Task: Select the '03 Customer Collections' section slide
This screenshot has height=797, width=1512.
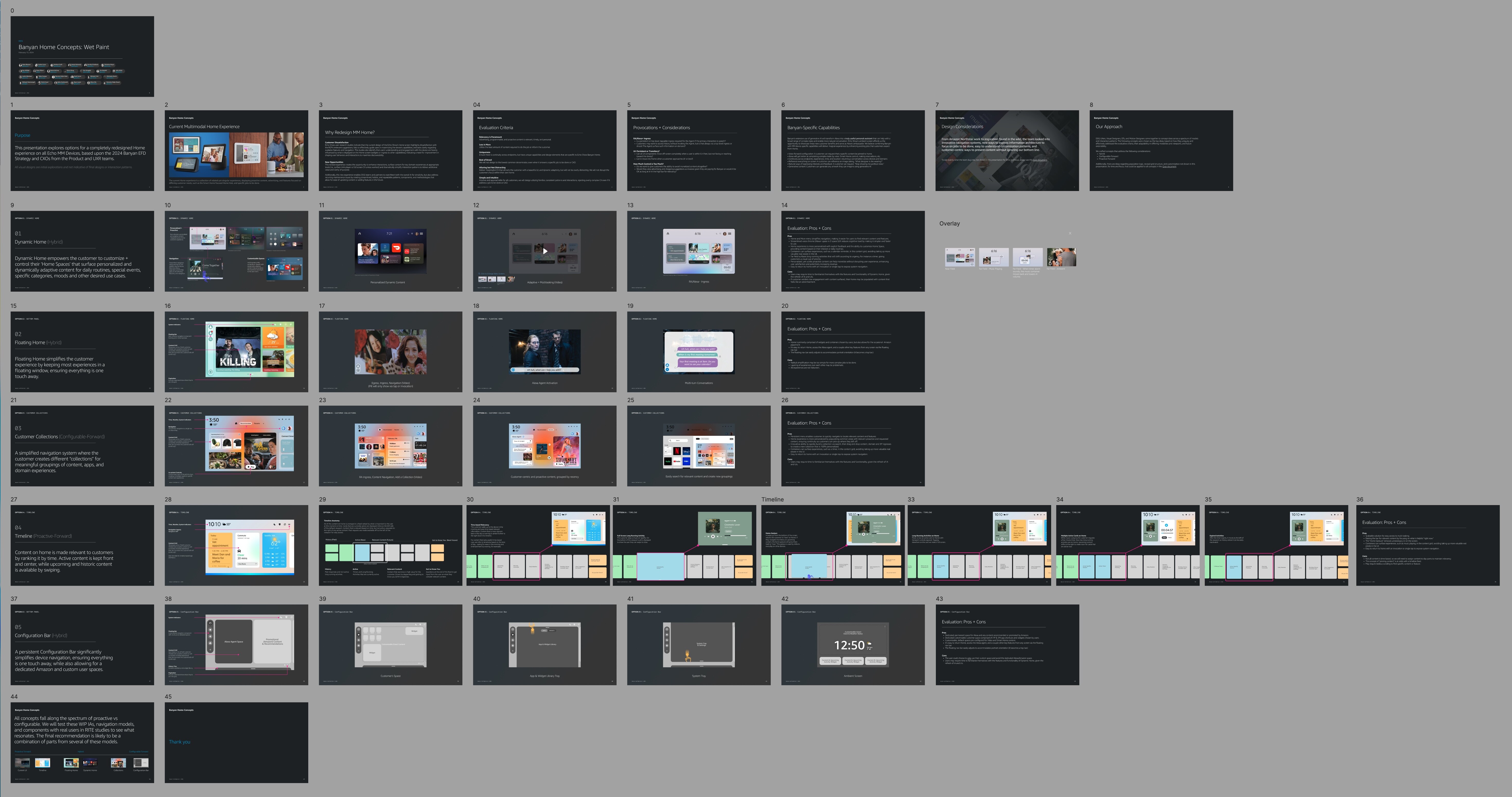Action: [82, 446]
